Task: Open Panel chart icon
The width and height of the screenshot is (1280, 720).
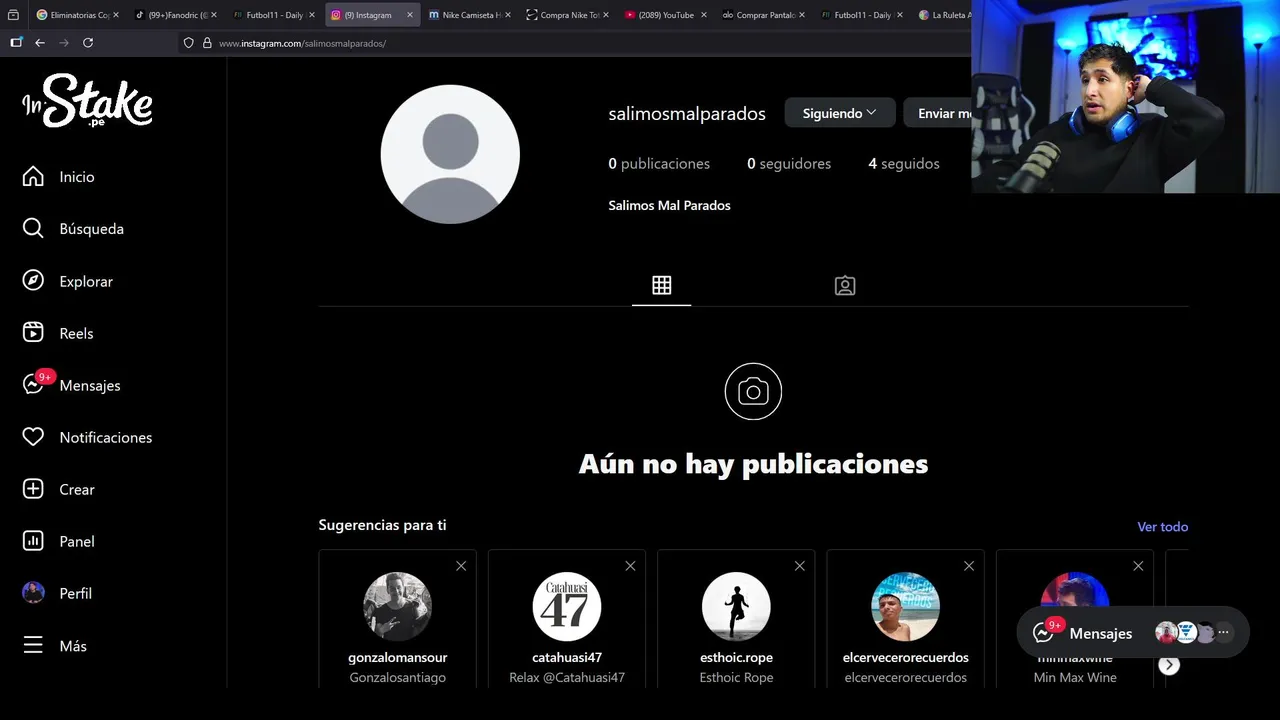Action: [33, 541]
